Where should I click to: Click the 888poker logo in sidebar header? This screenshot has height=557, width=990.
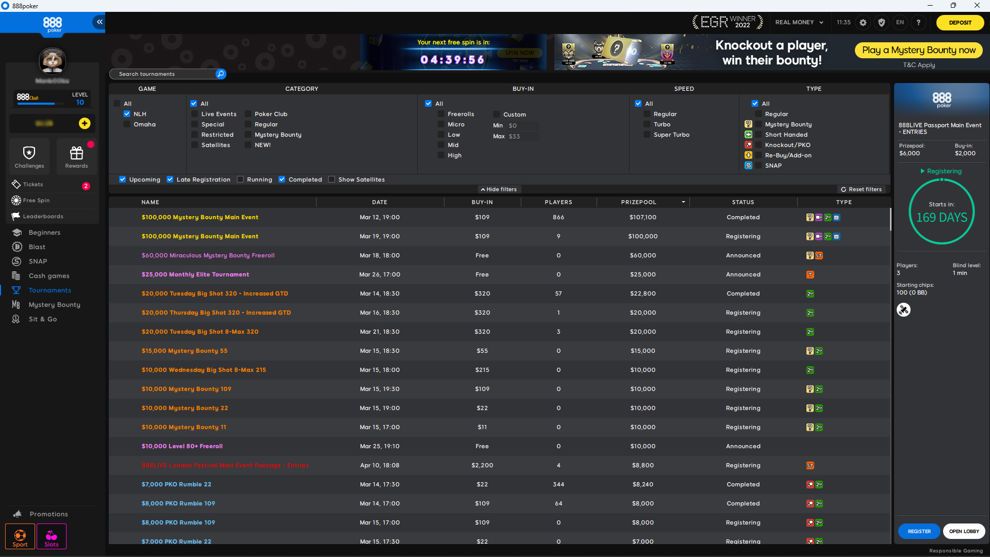pos(52,24)
